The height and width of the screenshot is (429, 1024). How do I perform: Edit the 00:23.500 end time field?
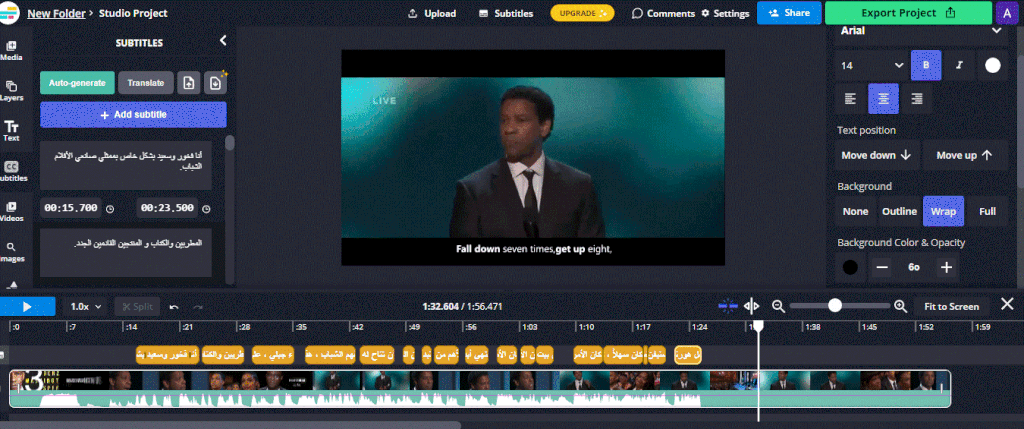point(167,208)
